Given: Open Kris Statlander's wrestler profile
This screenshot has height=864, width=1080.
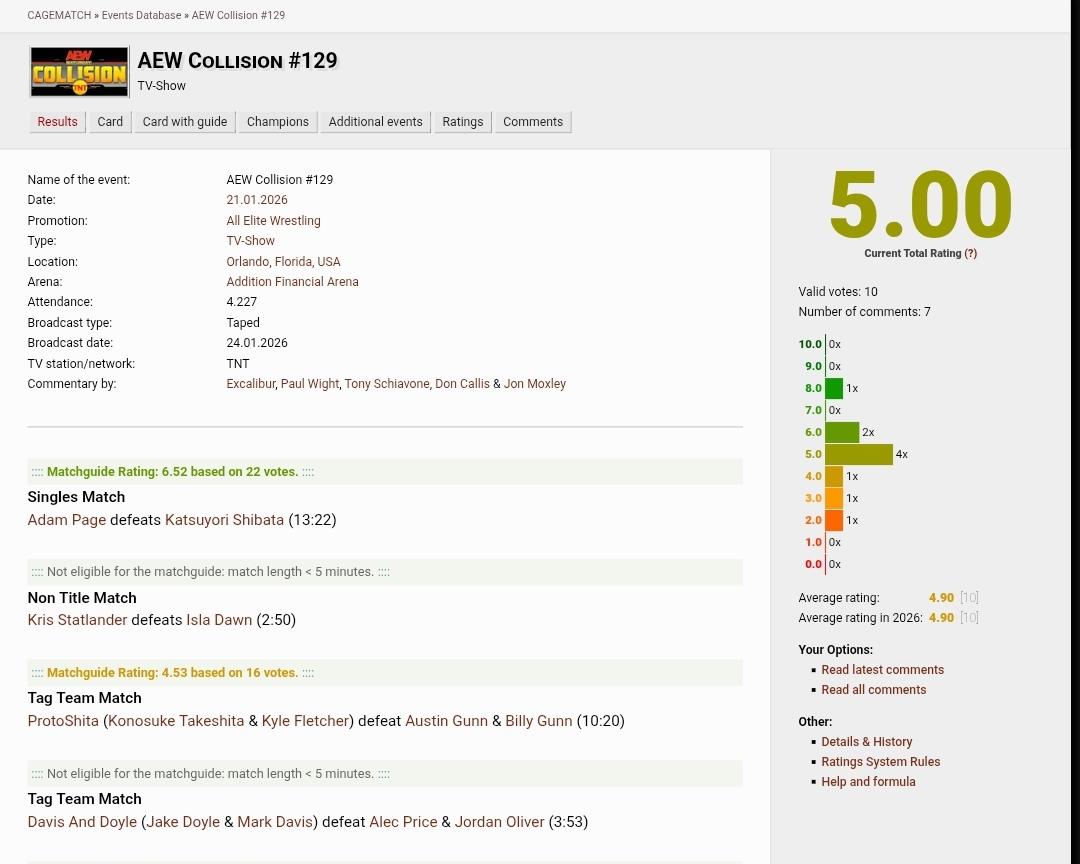Looking at the screenshot, I should [x=77, y=620].
